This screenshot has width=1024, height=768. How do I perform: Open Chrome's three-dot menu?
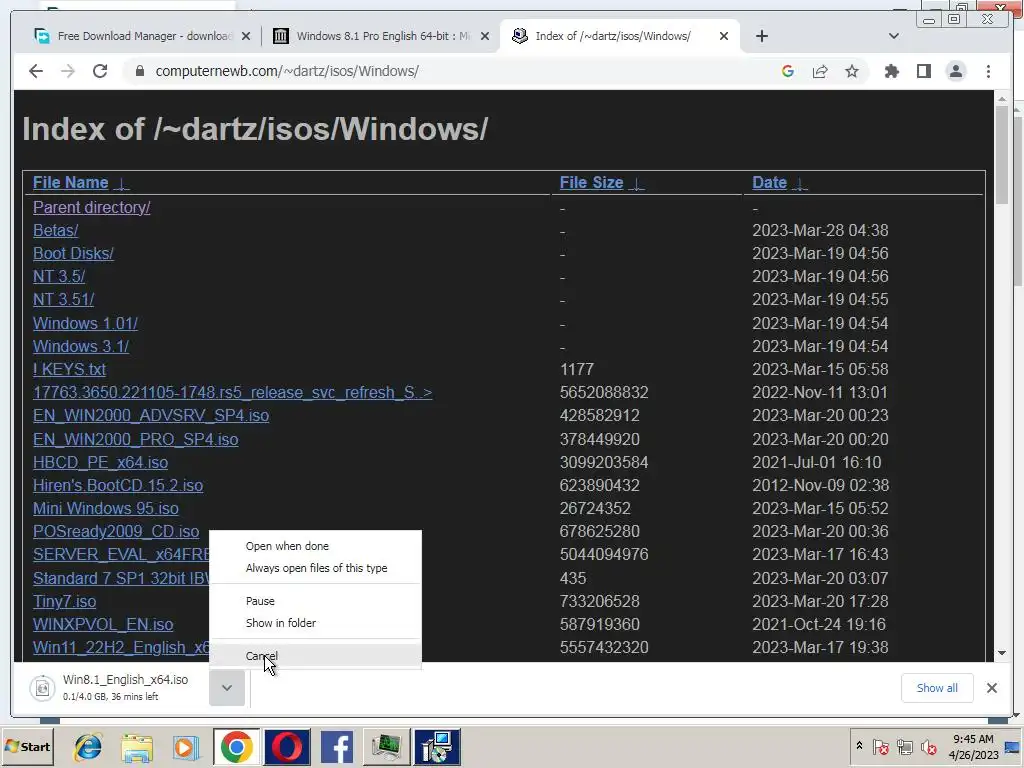pos(988,71)
